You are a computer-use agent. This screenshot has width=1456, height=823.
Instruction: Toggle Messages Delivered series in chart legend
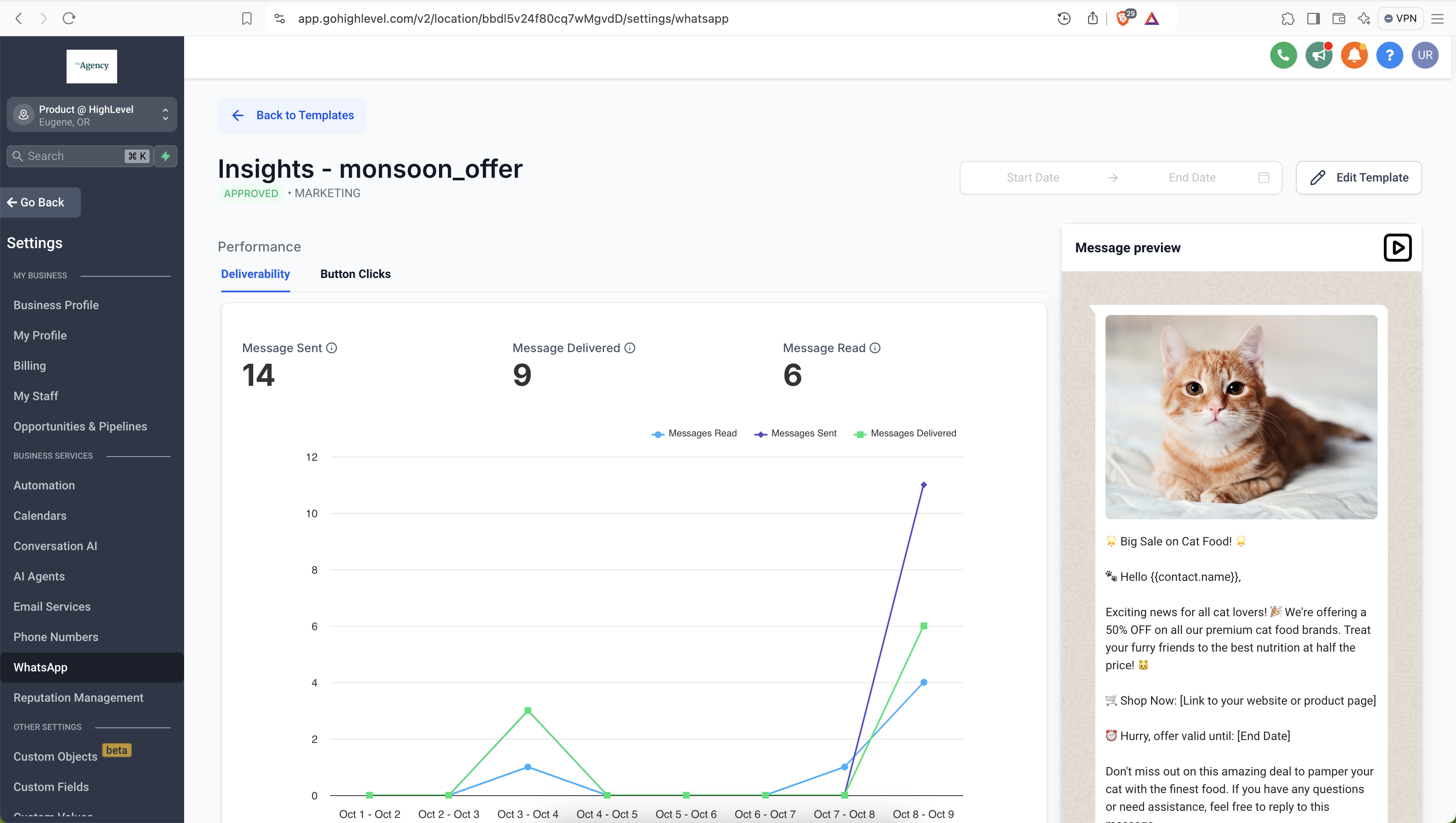(x=905, y=433)
